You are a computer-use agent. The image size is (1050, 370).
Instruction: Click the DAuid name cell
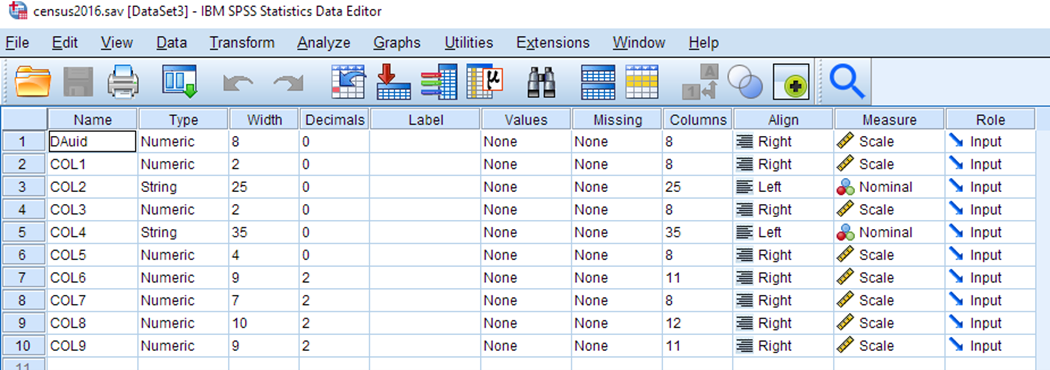tap(92, 141)
